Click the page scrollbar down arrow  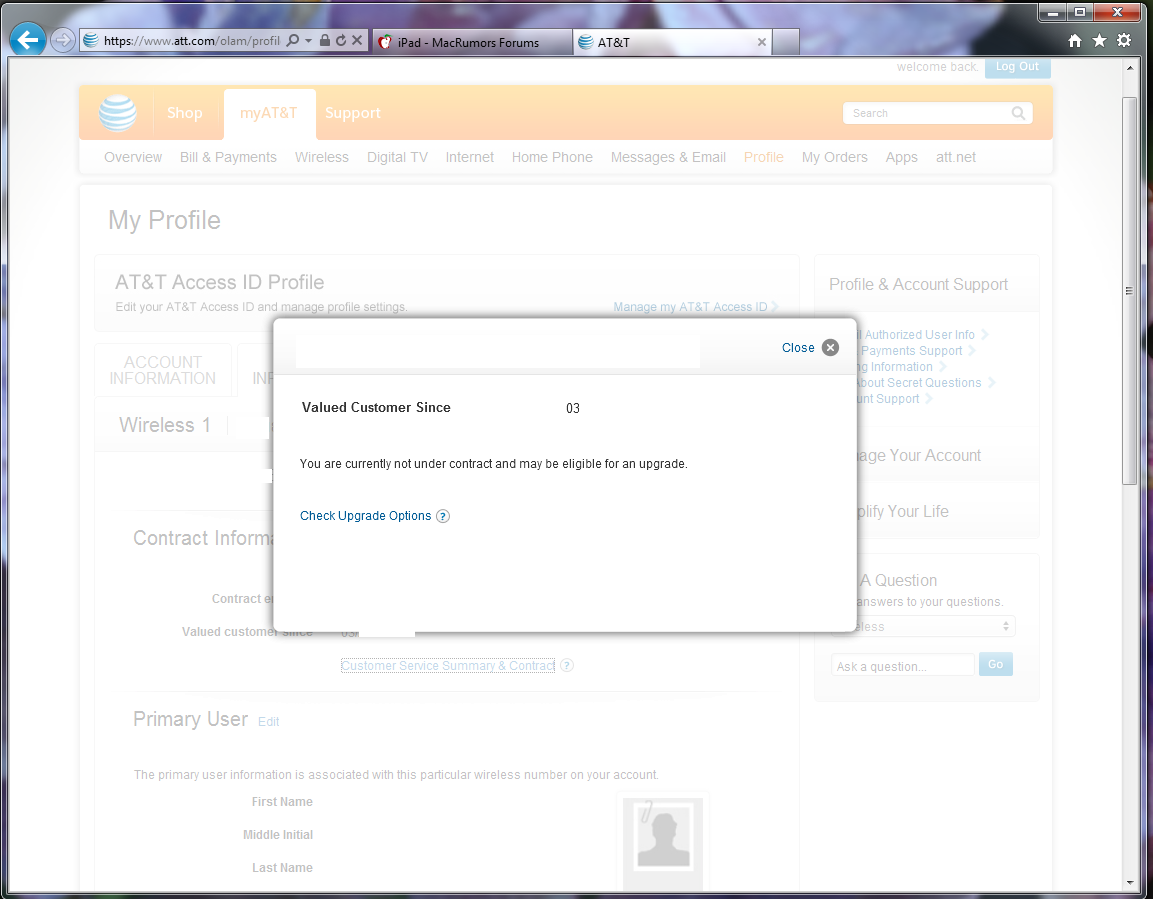(x=1129, y=883)
